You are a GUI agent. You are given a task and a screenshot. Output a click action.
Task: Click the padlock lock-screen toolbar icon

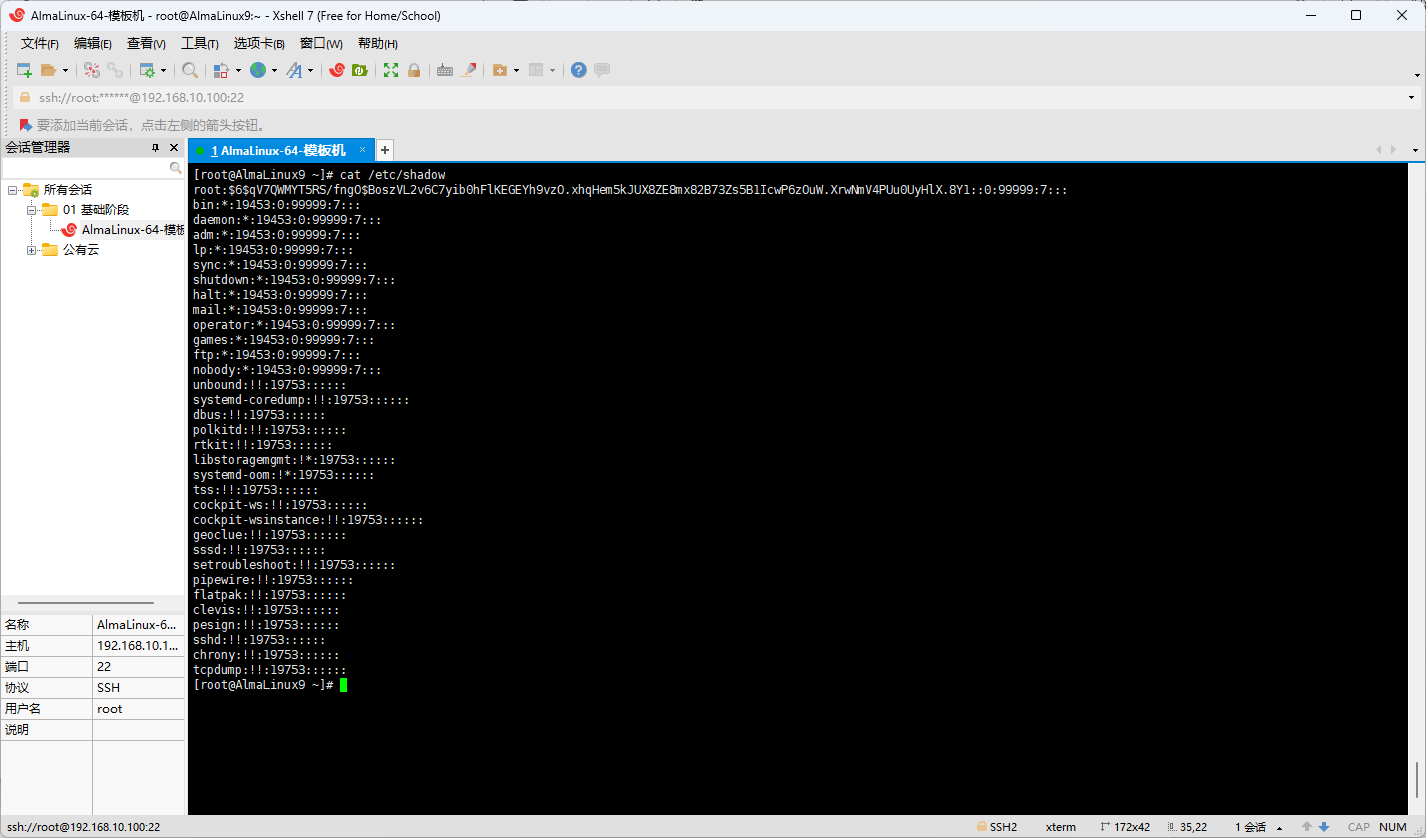(x=414, y=70)
